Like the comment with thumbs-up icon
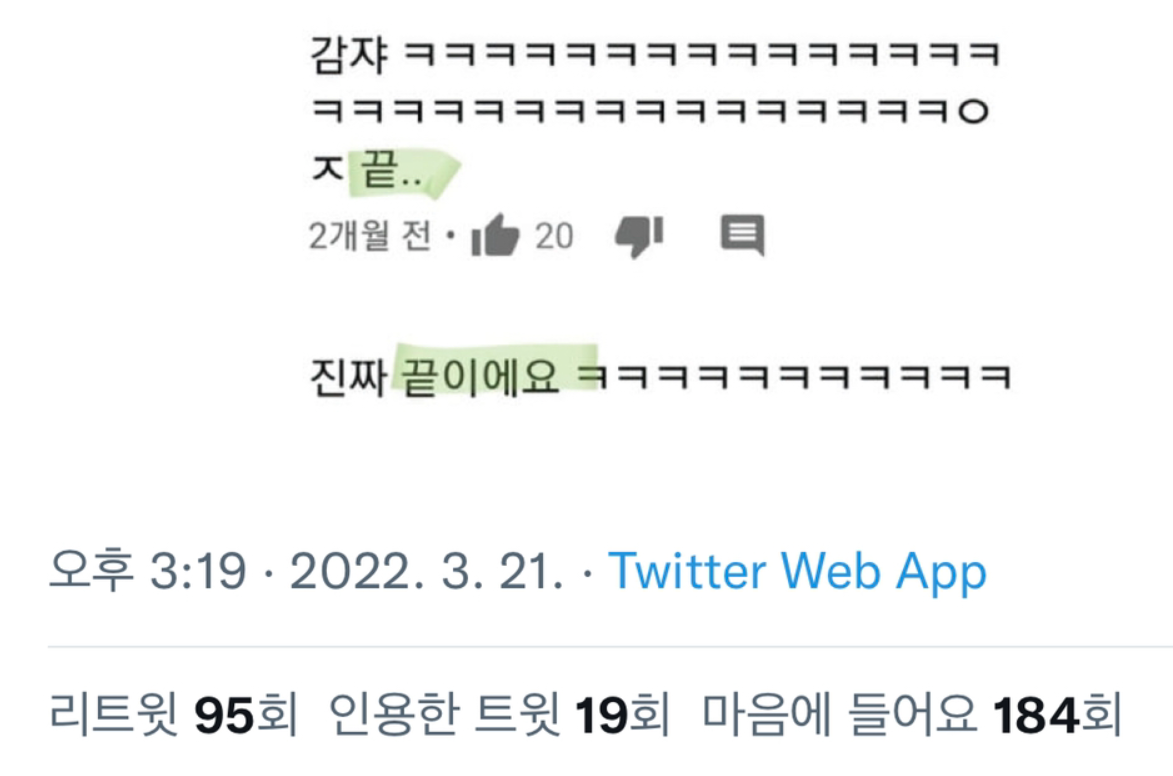1173x776 pixels. click(x=495, y=236)
